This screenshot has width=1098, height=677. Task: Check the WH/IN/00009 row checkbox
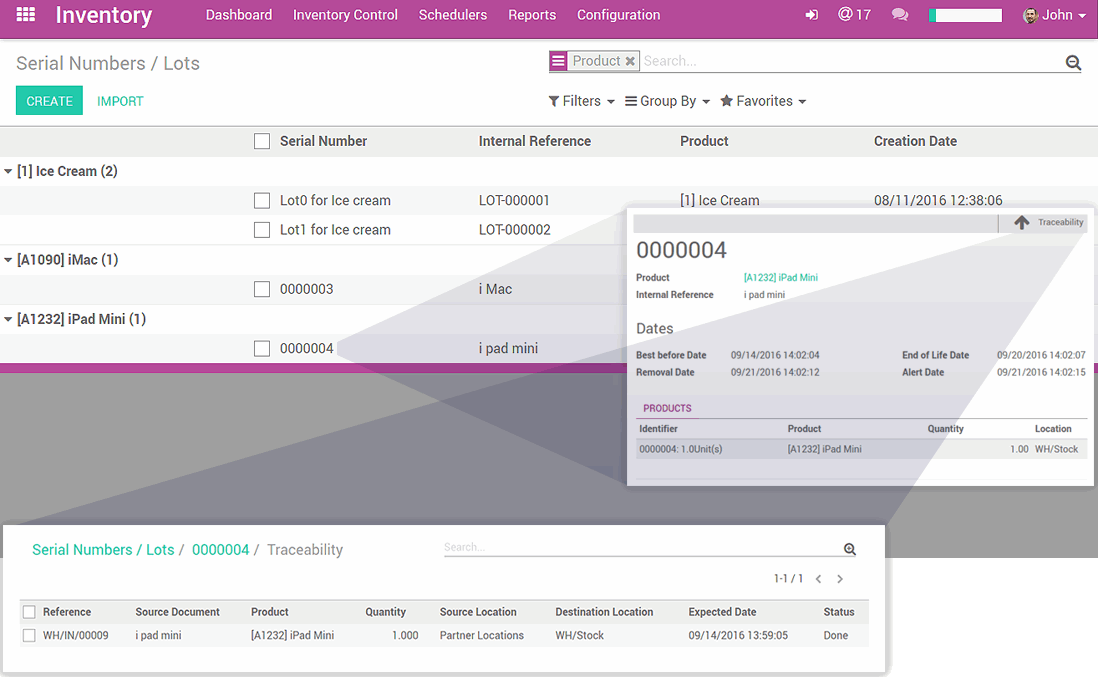coord(29,635)
